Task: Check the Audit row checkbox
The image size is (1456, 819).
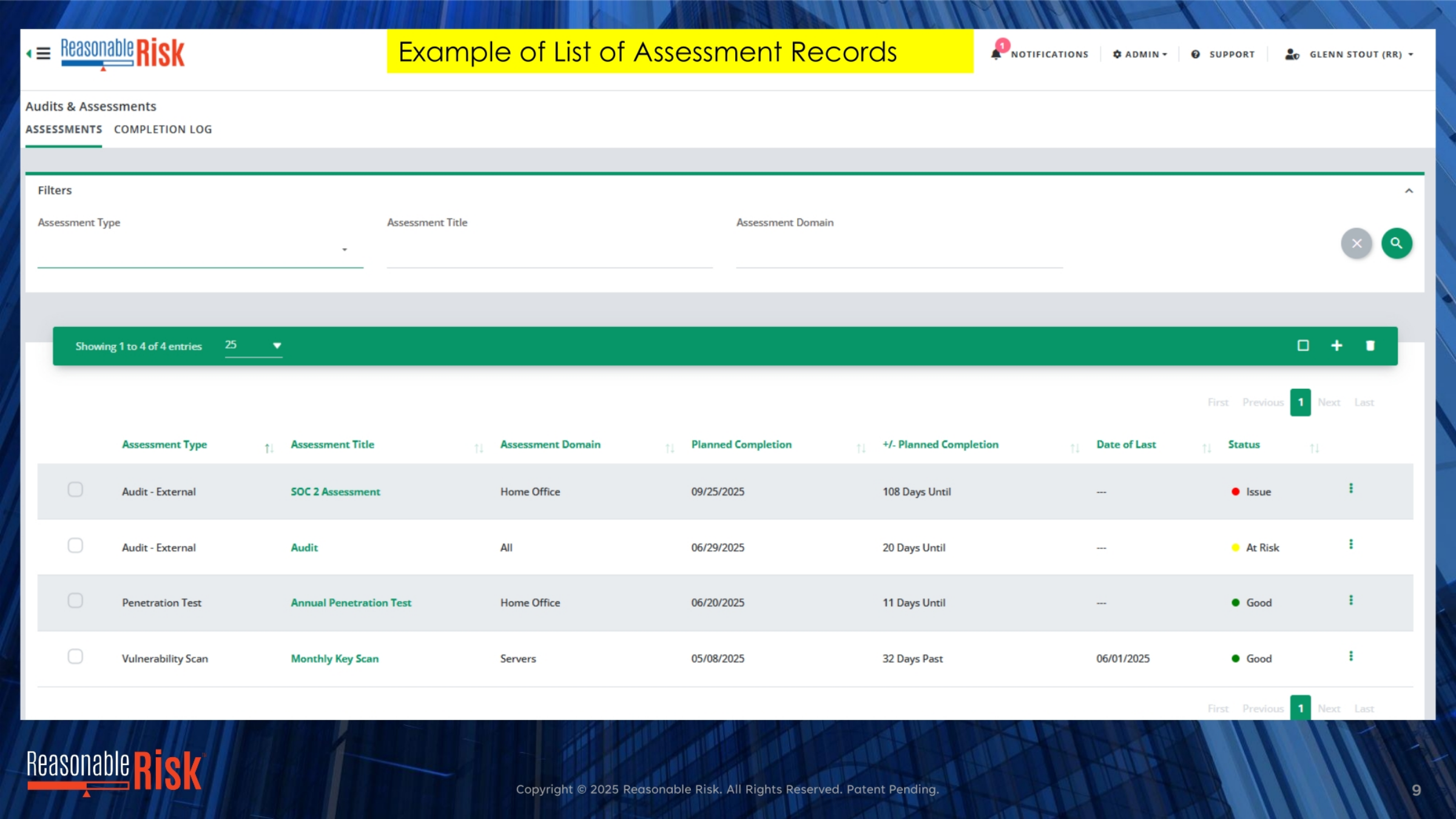Action: [x=75, y=545]
